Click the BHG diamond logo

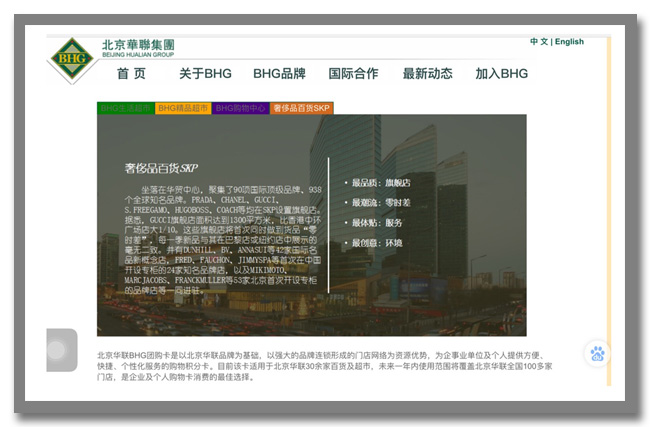point(72,59)
